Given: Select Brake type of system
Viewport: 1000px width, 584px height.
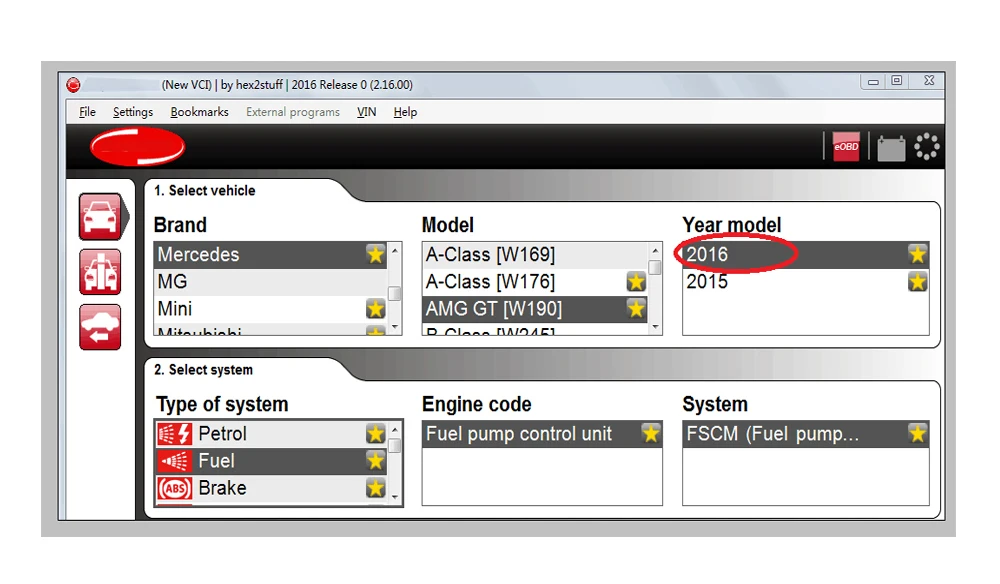Looking at the screenshot, I should click(271, 488).
